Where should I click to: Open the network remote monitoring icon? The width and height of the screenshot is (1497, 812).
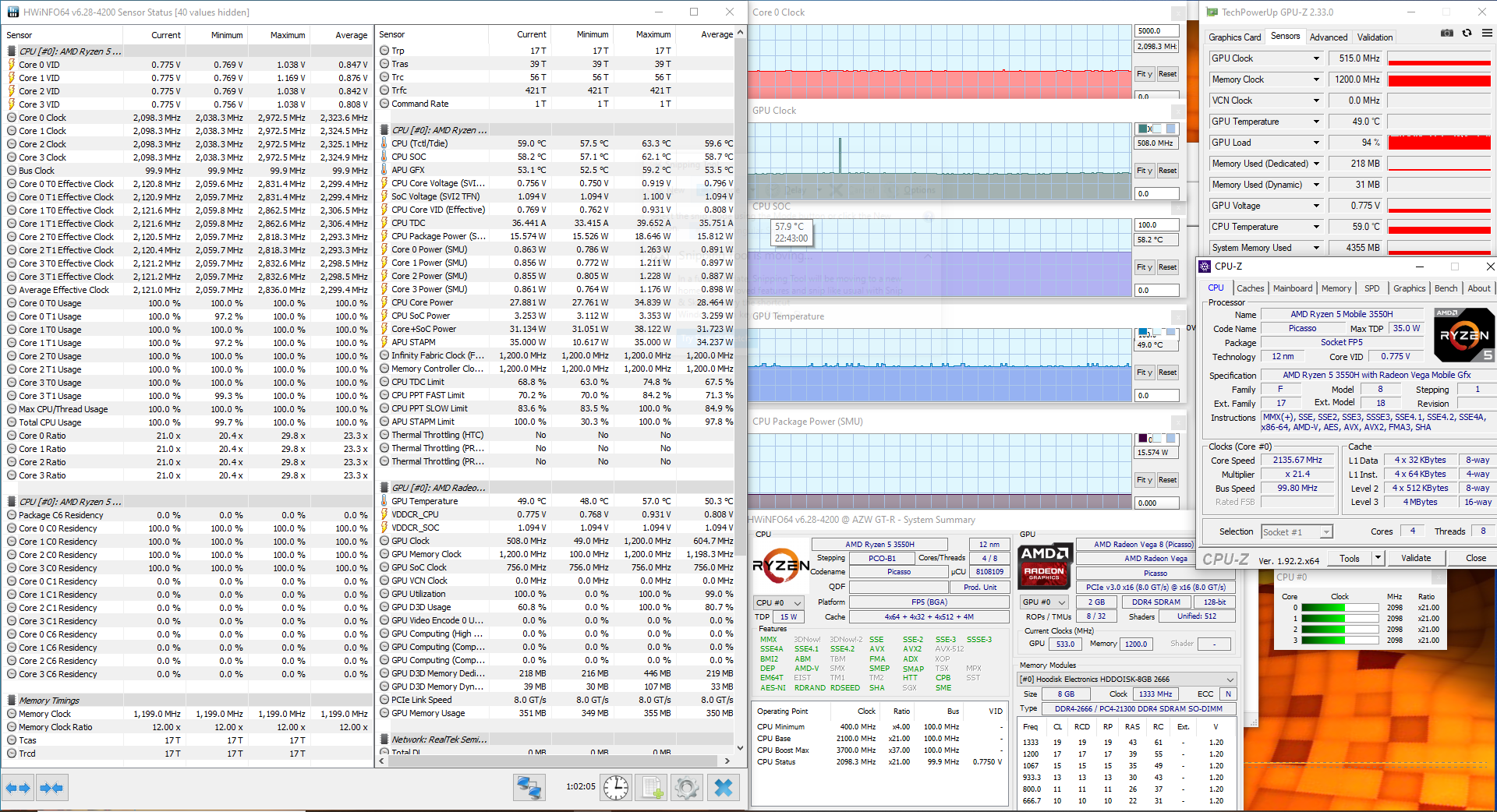coord(529,788)
